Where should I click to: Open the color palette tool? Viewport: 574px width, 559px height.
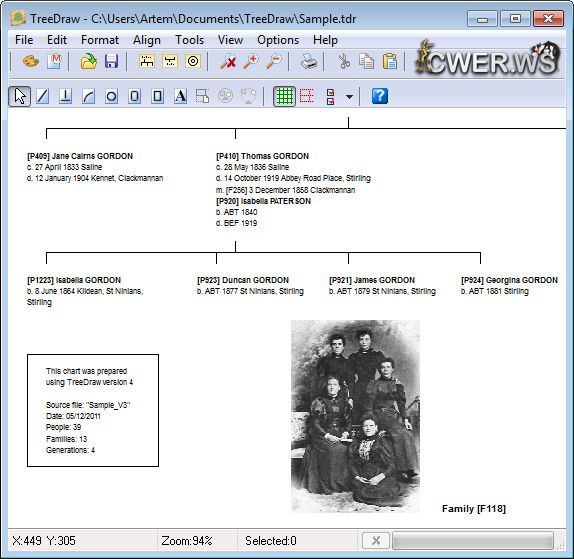click(31, 61)
